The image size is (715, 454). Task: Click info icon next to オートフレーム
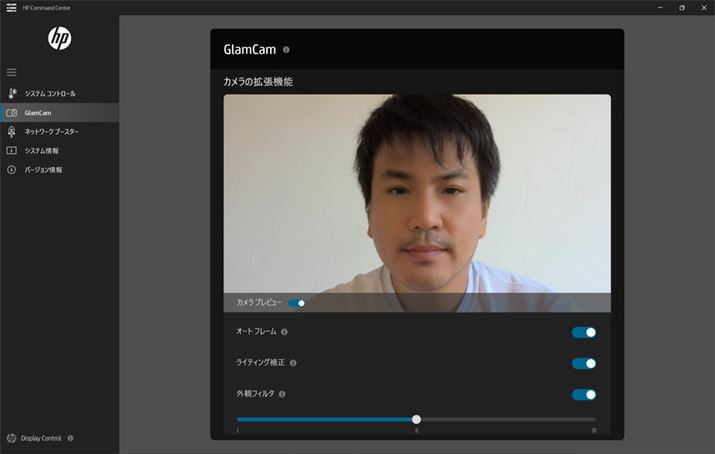[x=284, y=332]
